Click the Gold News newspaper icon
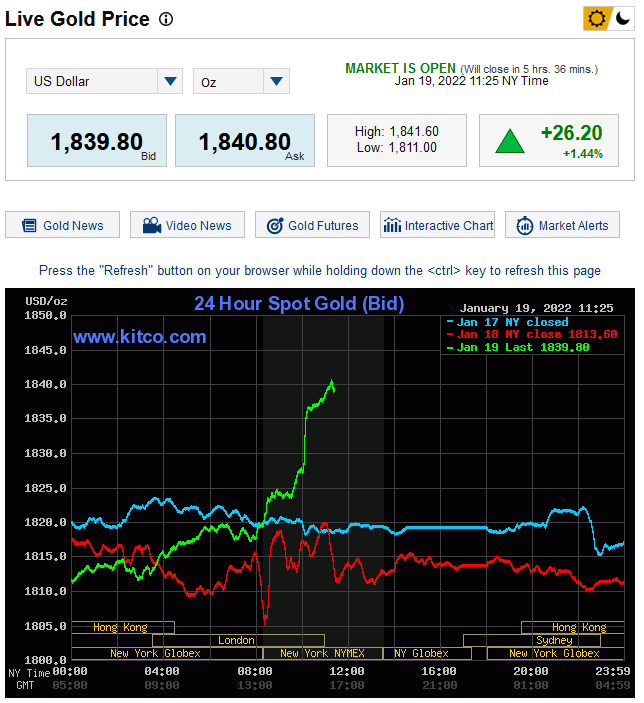644x703 pixels. pyautogui.click(x=29, y=226)
